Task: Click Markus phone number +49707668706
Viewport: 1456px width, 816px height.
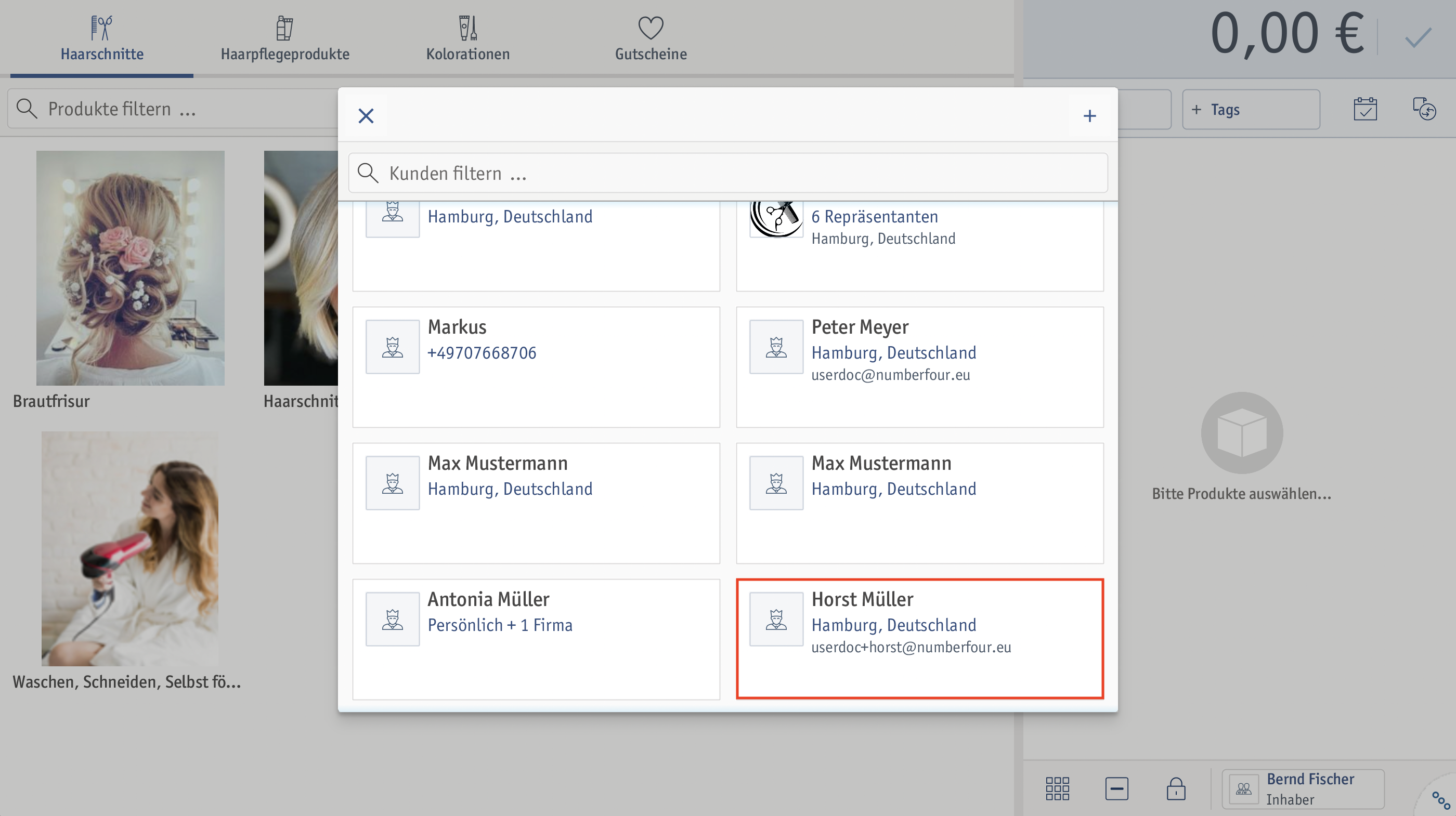Action: tap(482, 353)
